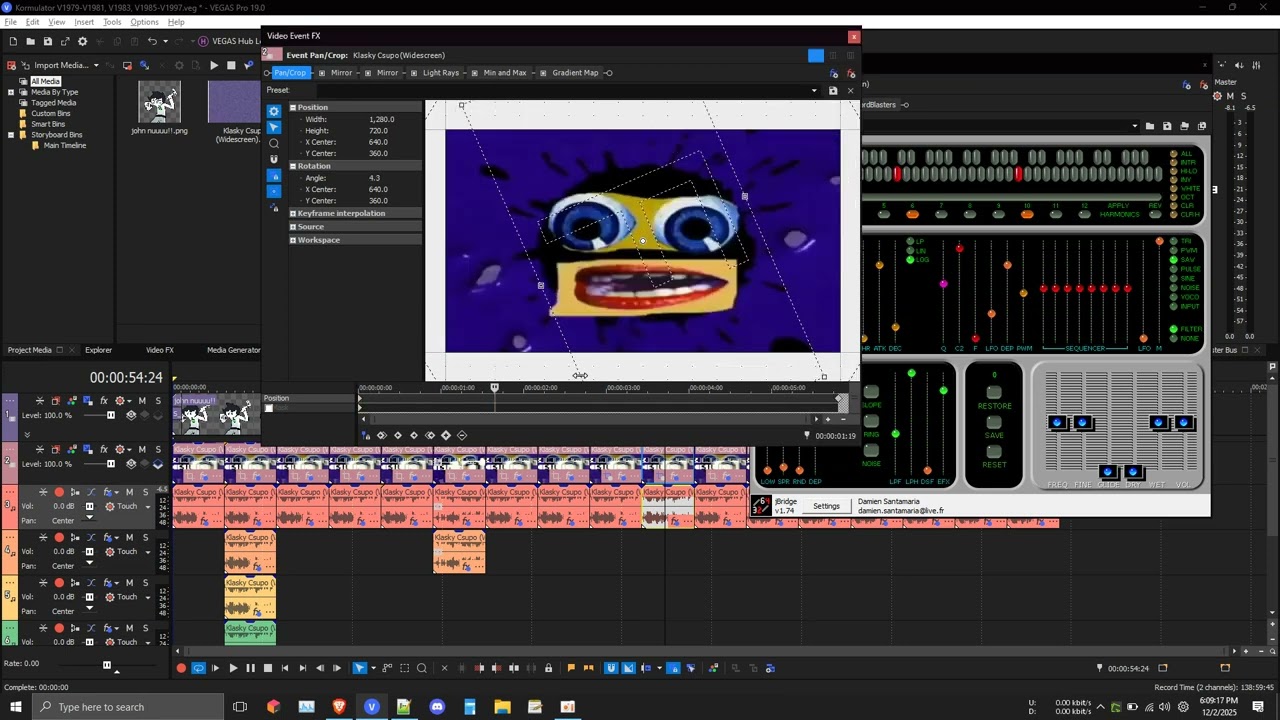Stop media preview in Project Media
This screenshot has width=1280, height=720.
click(x=231, y=65)
